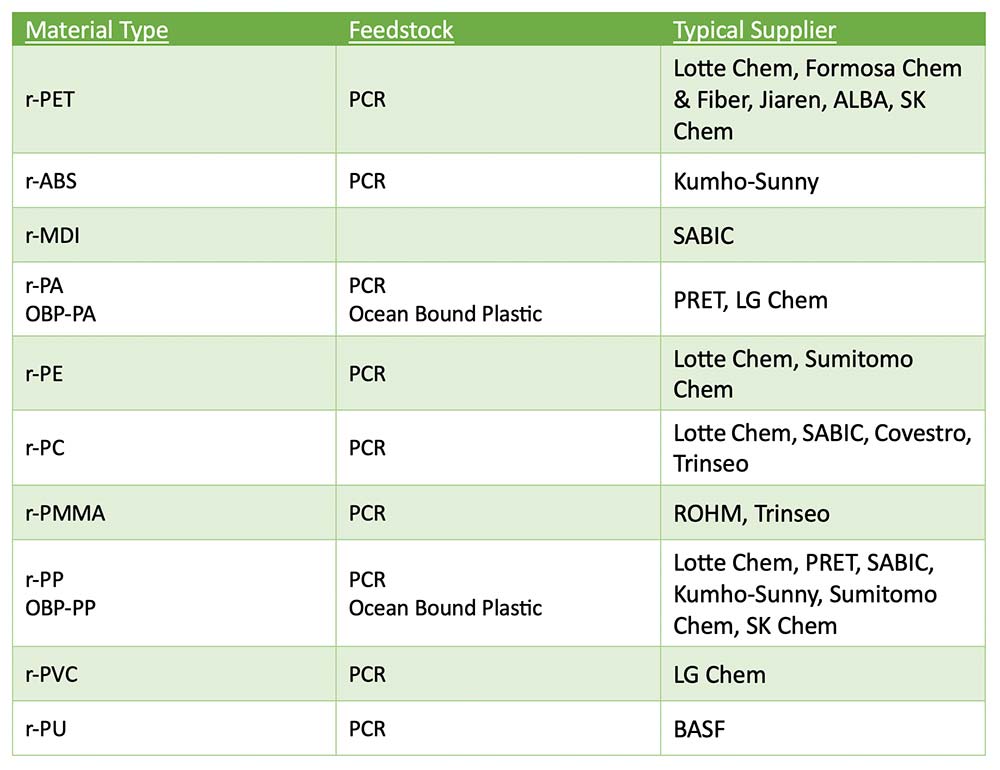This screenshot has height=770, width=1000.
Task: Click the Material Type column header
Action: [96, 30]
